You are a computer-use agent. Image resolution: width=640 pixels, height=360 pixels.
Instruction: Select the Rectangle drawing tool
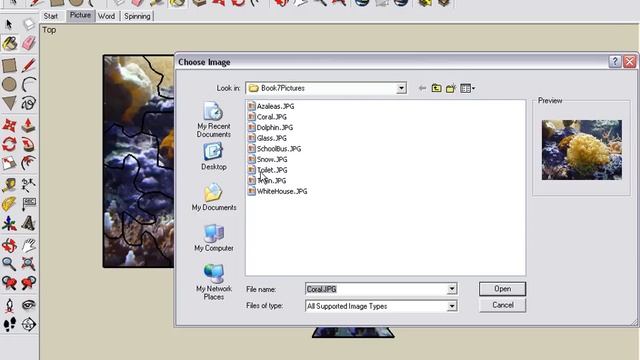[9, 65]
